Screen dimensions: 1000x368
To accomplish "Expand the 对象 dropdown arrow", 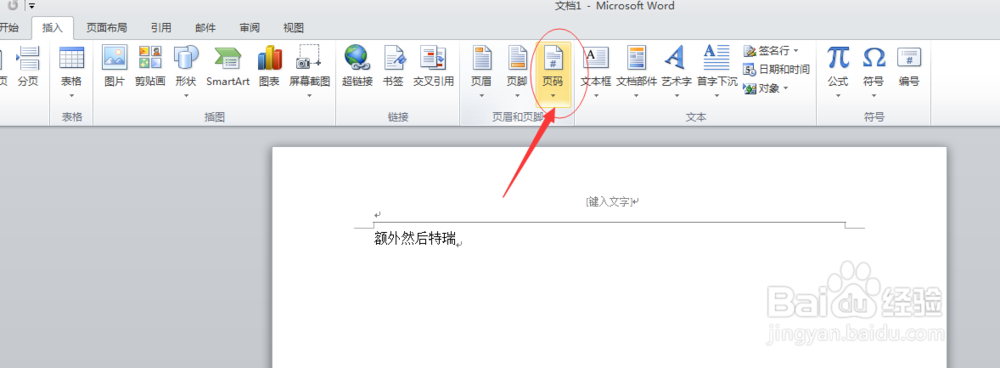I will tap(785, 88).
